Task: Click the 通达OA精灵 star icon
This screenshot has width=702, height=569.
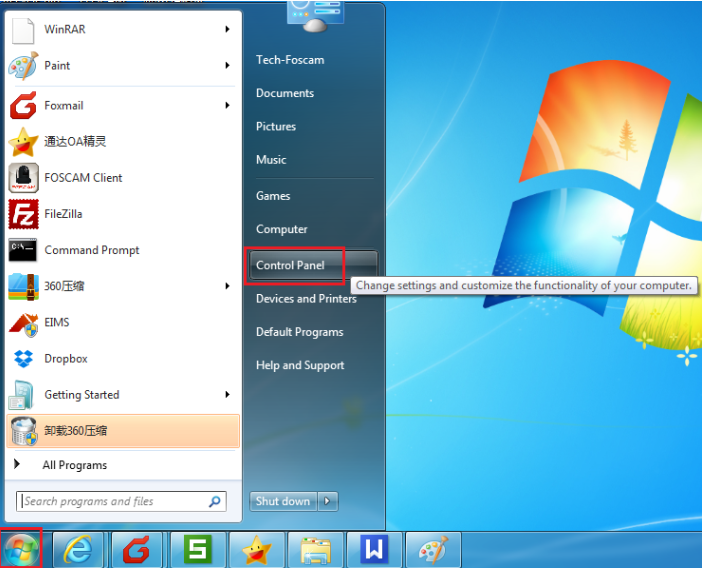Action: point(23,142)
